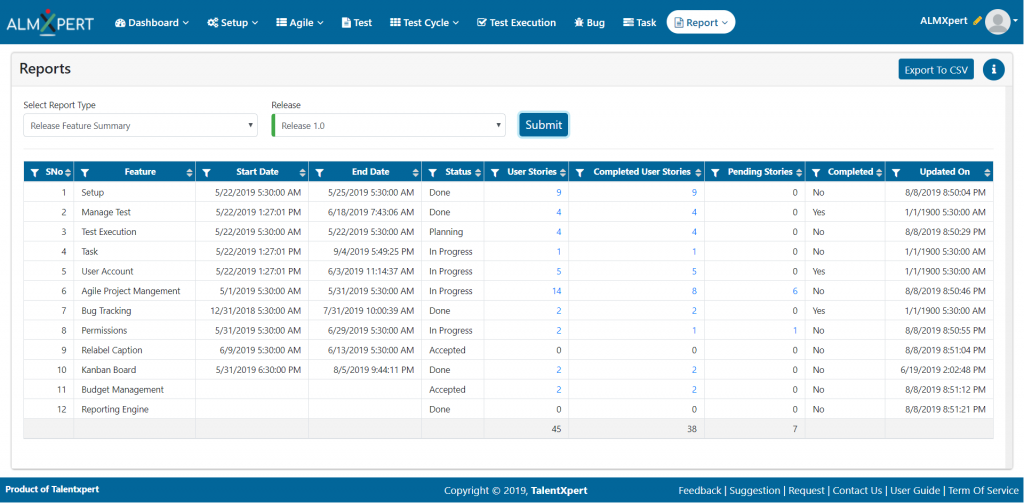Expand the Agile menu
The height and width of the screenshot is (503, 1024).
point(300,22)
